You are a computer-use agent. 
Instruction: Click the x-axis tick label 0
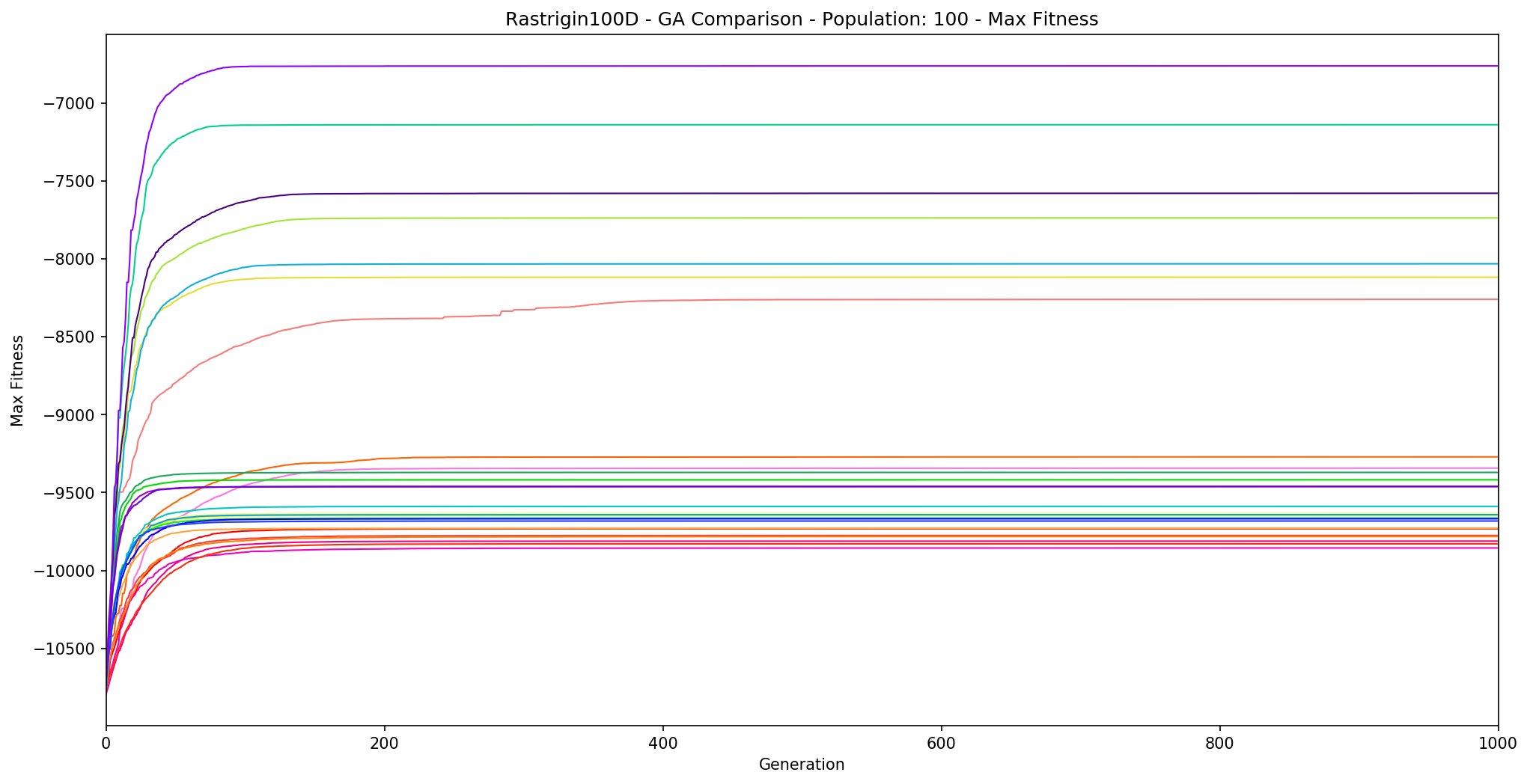coord(106,742)
